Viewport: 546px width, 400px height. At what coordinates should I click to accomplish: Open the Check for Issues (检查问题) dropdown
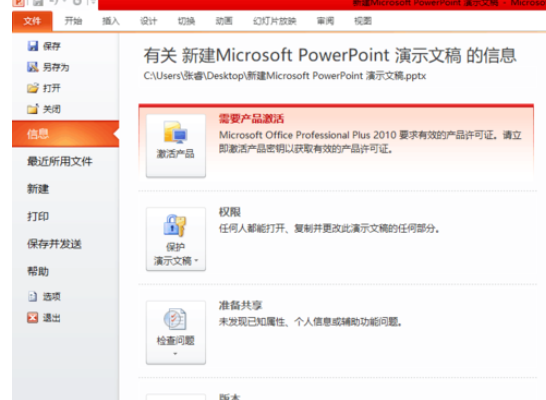point(176,332)
